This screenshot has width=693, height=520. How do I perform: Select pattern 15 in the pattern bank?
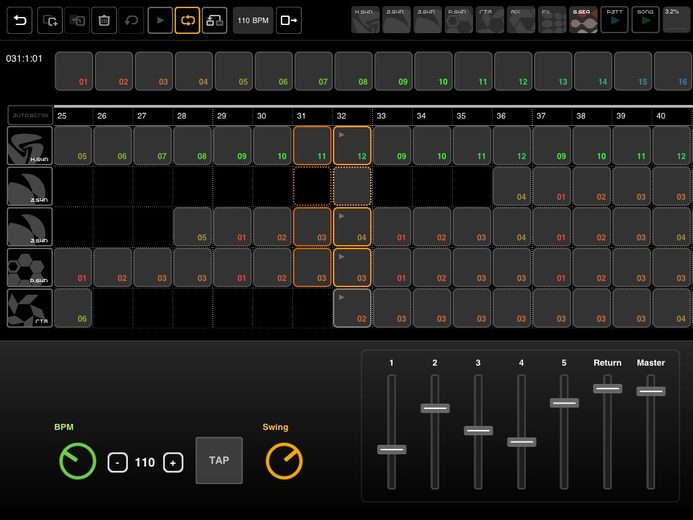pyautogui.click(x=633, y=71)
